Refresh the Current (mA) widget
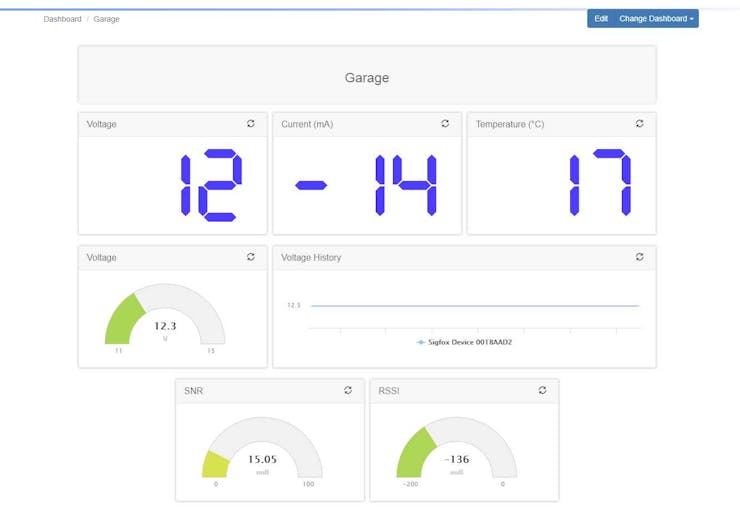740x519 pixels. 445,124
